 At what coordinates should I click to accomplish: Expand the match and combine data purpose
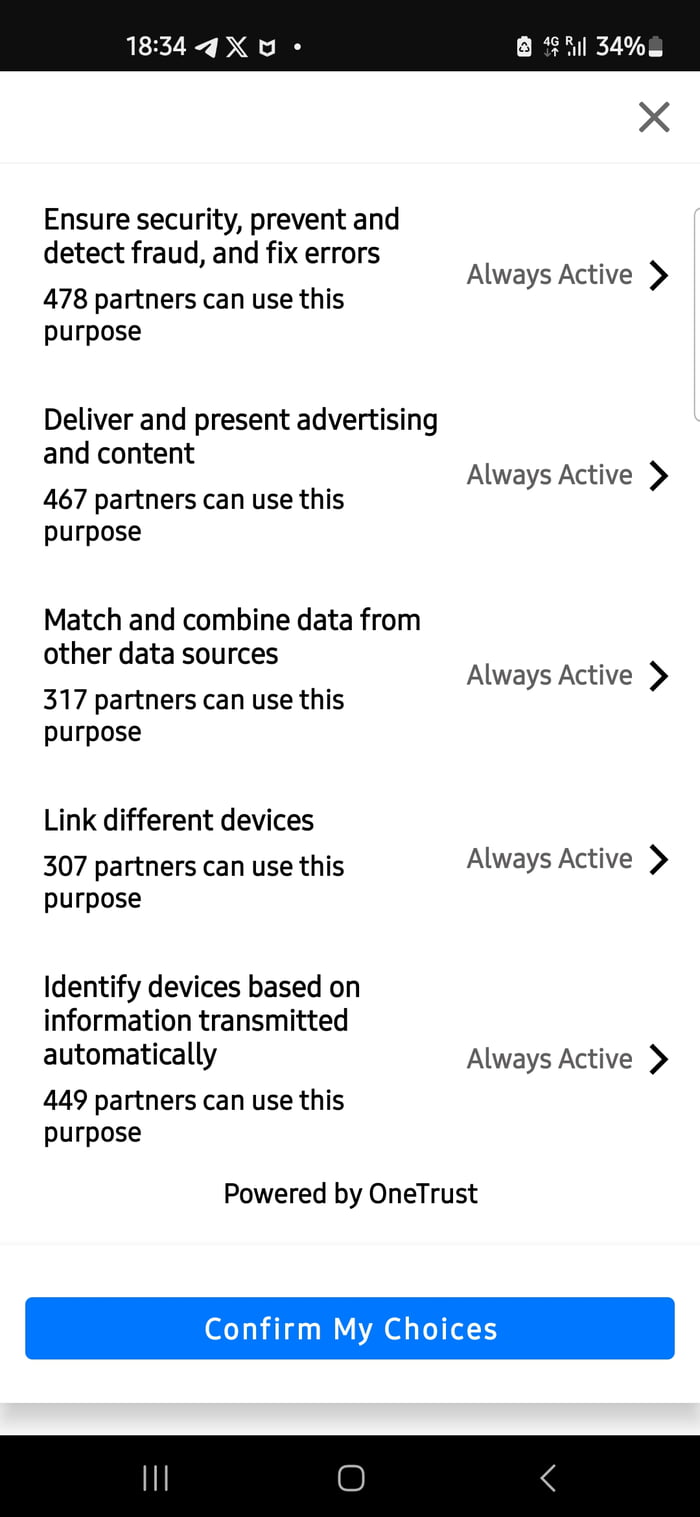(x=657, y=676)
